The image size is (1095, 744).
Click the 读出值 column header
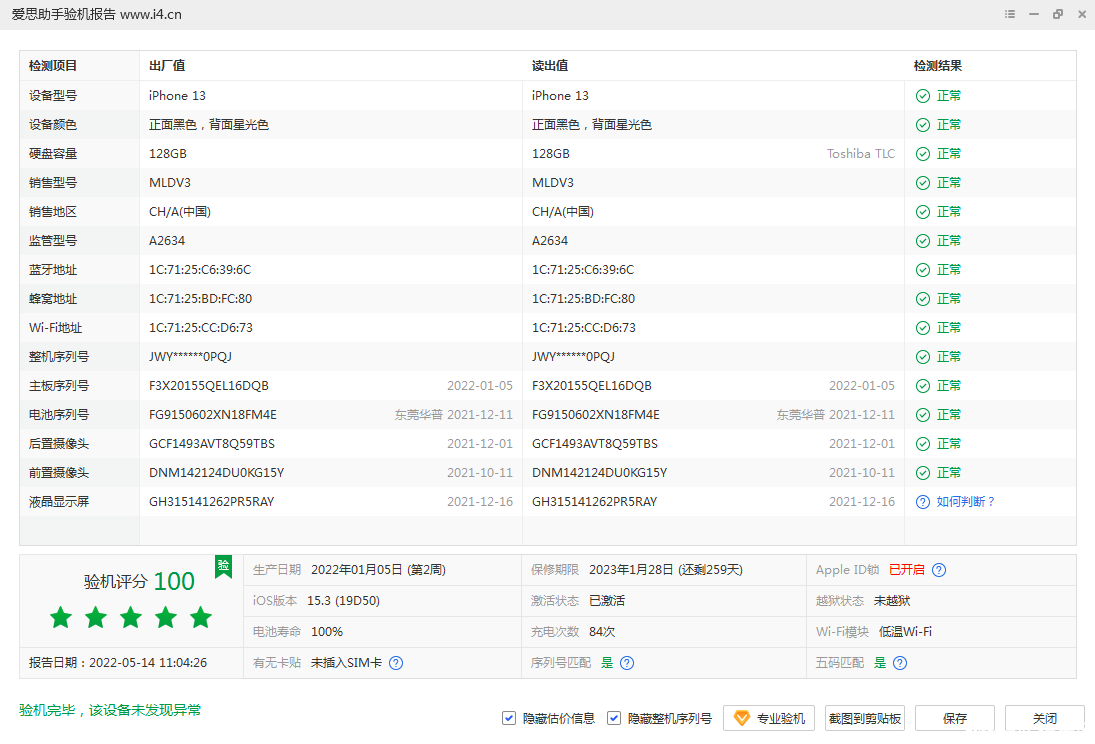pos(550,66)
